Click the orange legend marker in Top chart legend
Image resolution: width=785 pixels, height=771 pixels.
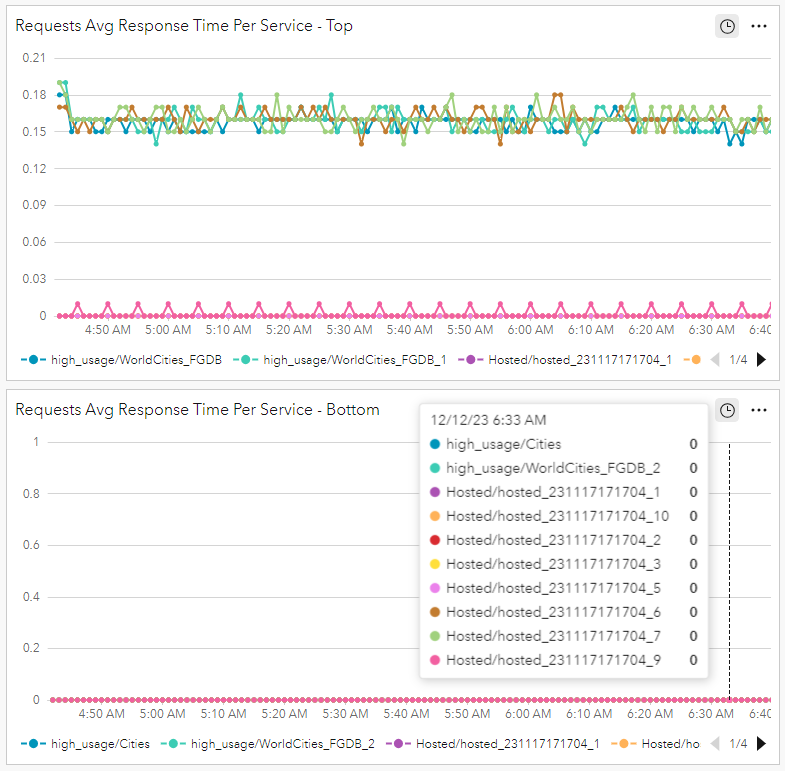point(695,359)
